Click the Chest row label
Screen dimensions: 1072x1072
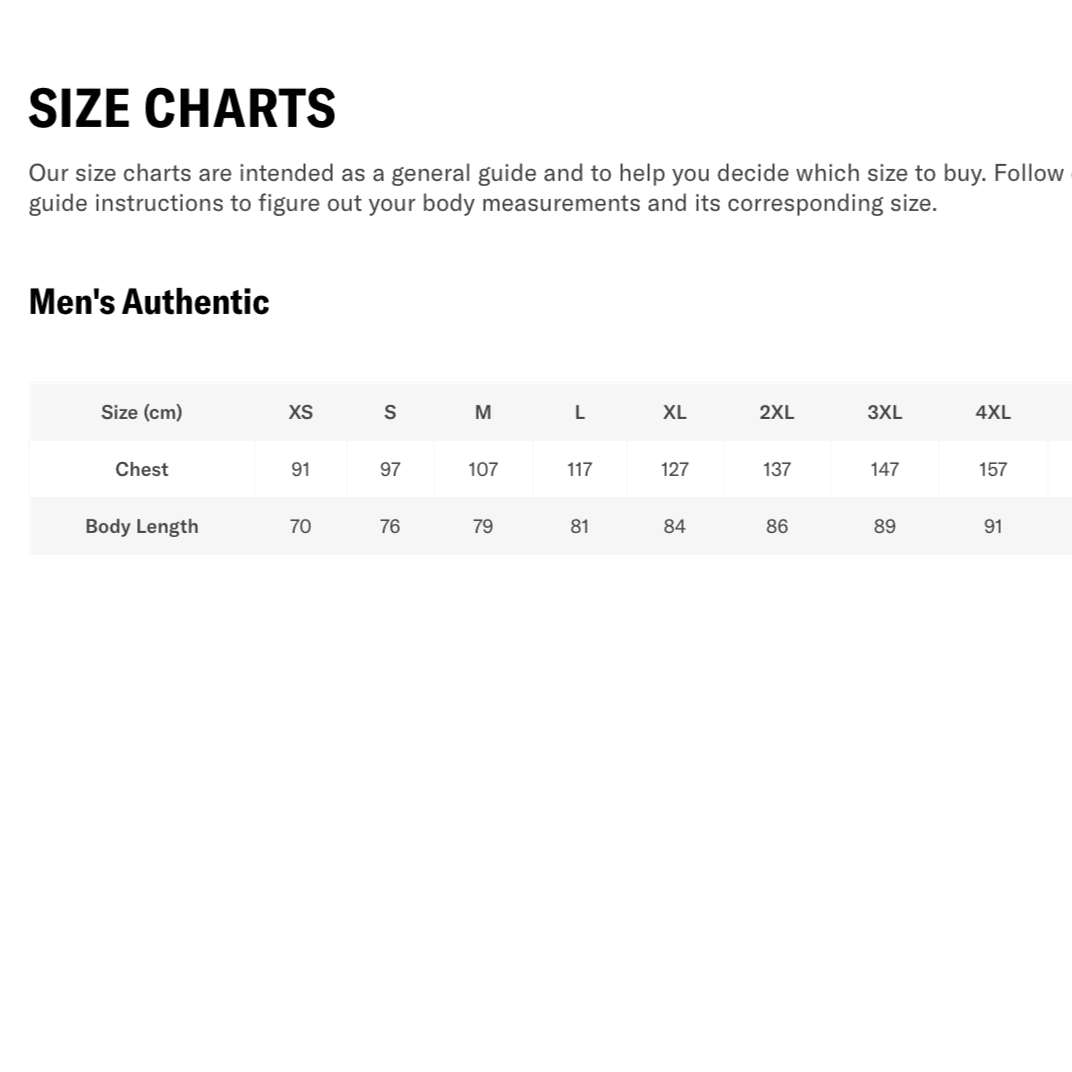tap(142, 469)
